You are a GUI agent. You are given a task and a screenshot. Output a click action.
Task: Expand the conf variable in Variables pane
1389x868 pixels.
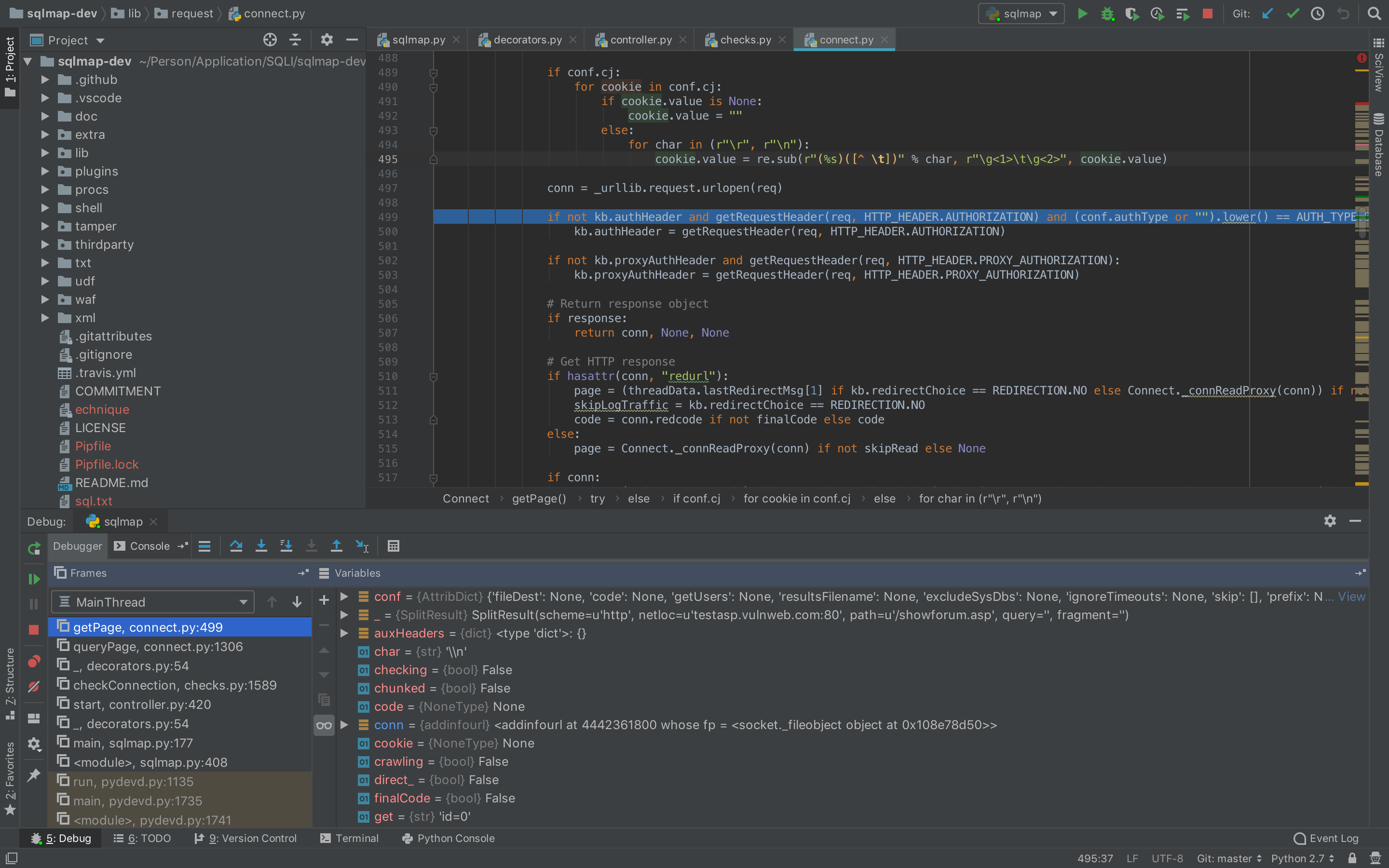pos(344,597)
